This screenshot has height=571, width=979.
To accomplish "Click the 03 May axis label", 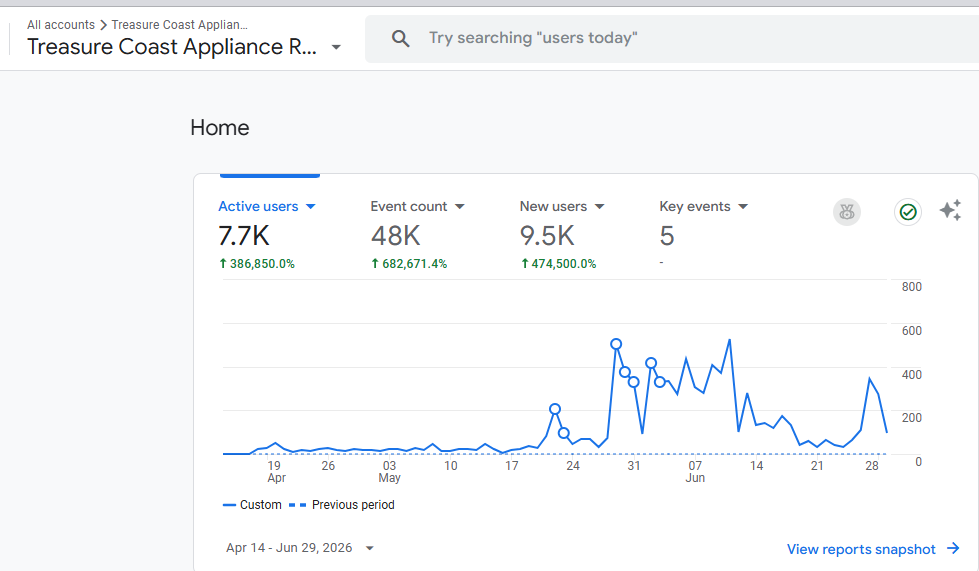I will (389, 472).
